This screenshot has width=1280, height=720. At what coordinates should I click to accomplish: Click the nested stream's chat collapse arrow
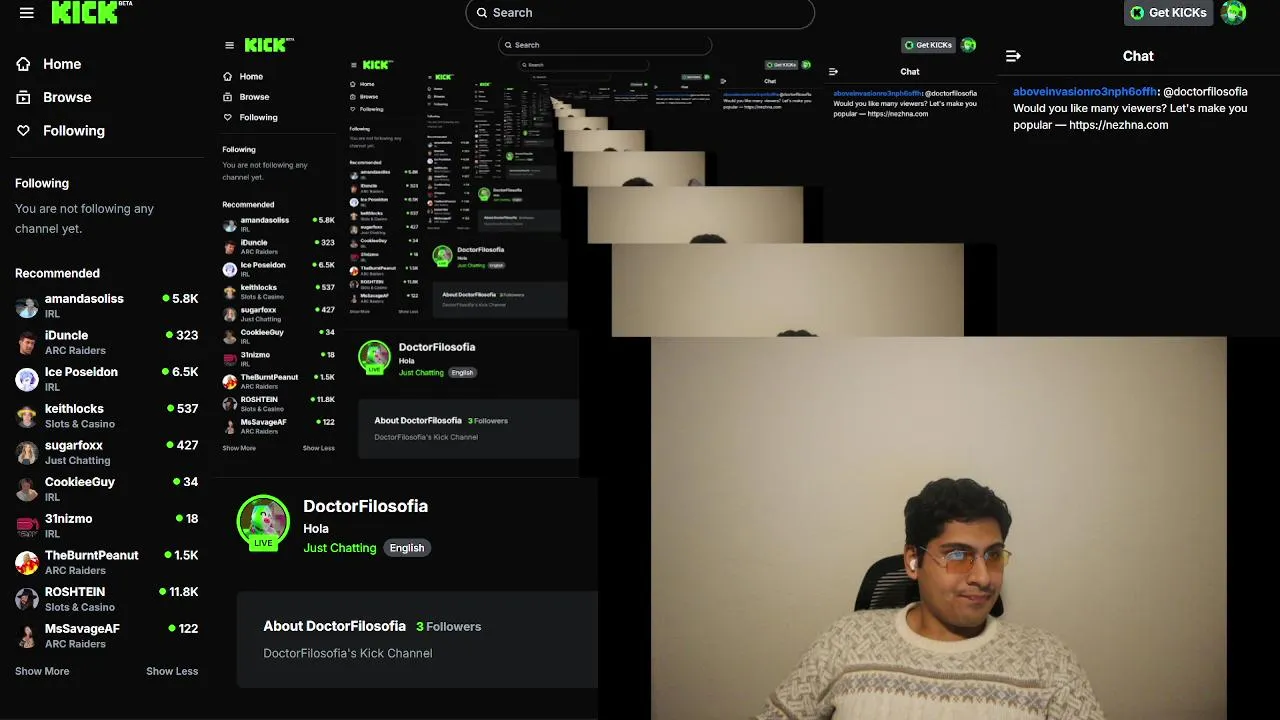[x=833, y=72]
